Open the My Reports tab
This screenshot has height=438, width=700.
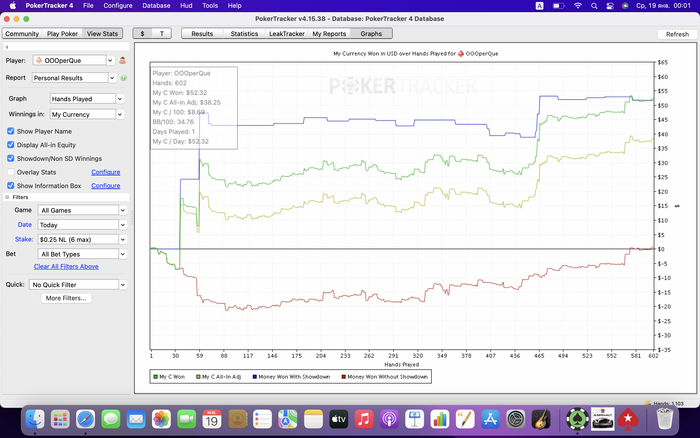click(329, 33)
